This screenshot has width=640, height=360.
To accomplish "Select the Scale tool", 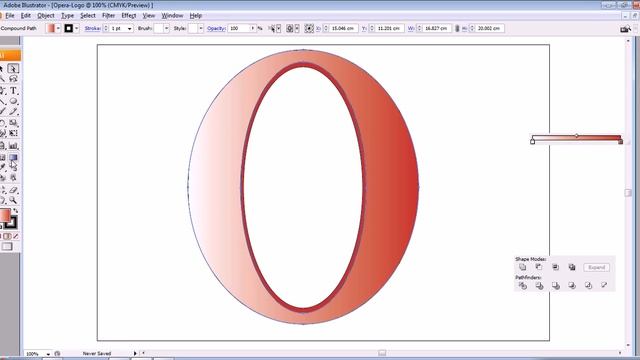I will (x=13, y=122).
